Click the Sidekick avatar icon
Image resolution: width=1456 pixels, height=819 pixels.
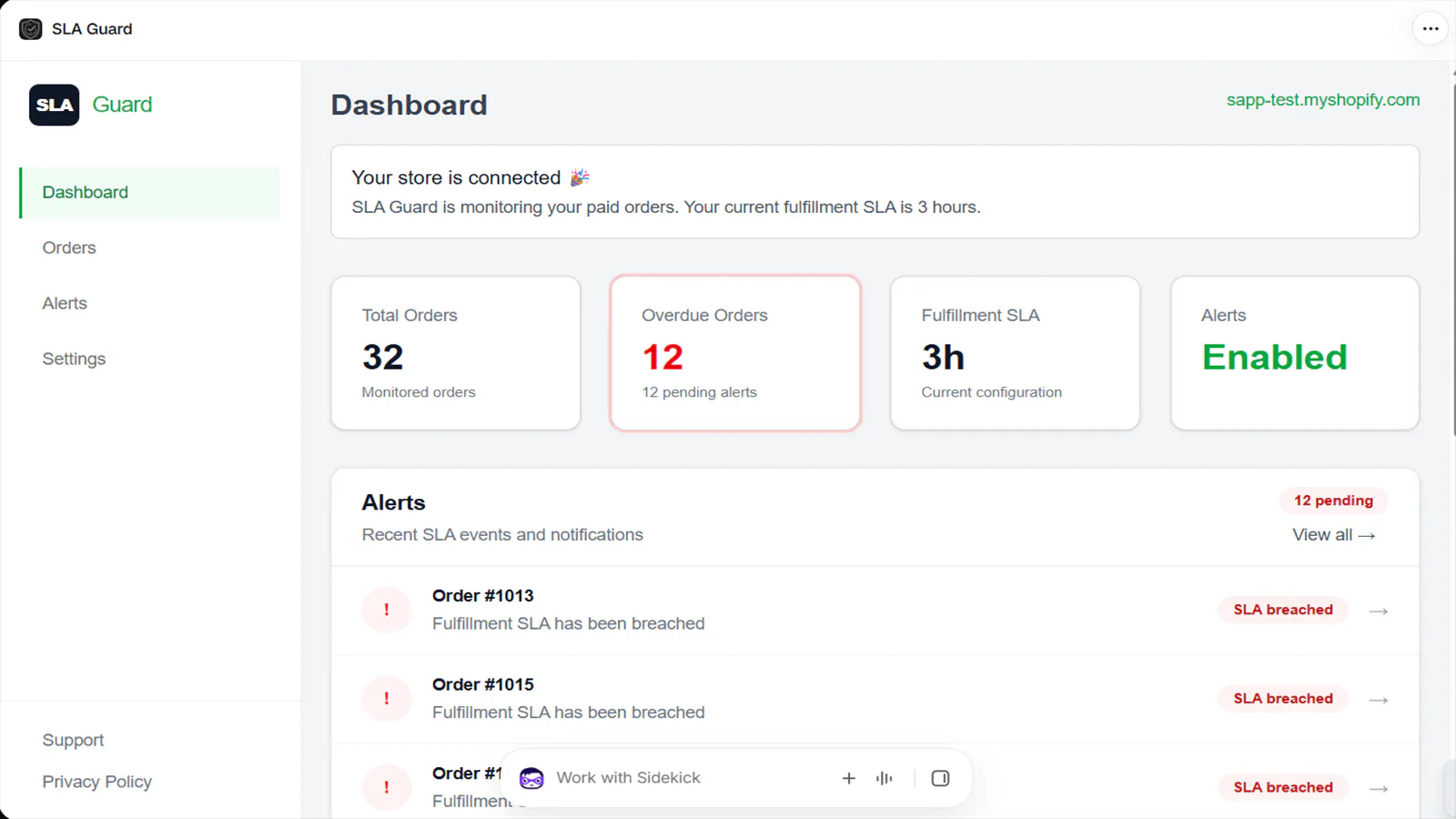point(531,778)
